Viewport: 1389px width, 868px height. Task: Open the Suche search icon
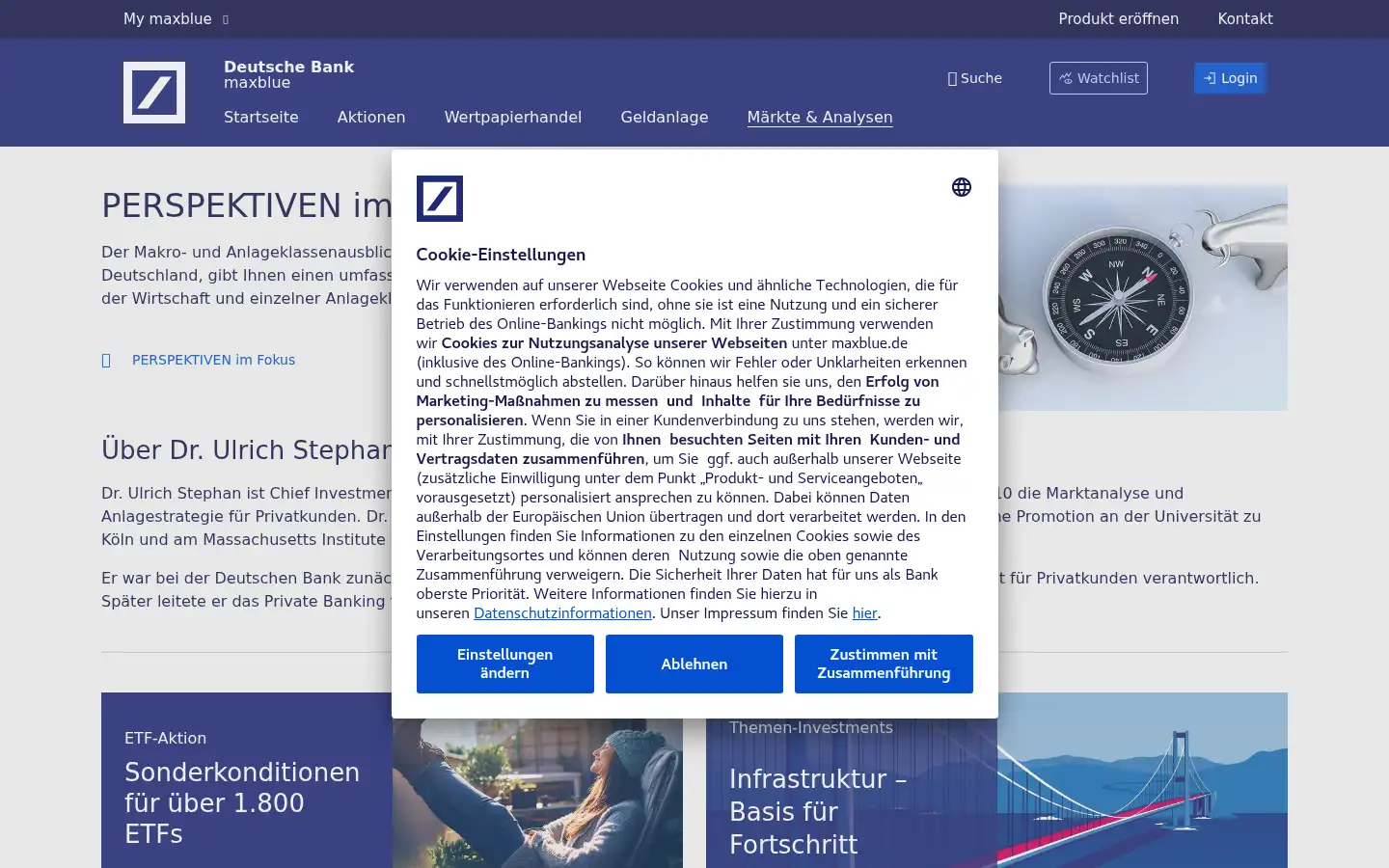(x=974, y=78)
